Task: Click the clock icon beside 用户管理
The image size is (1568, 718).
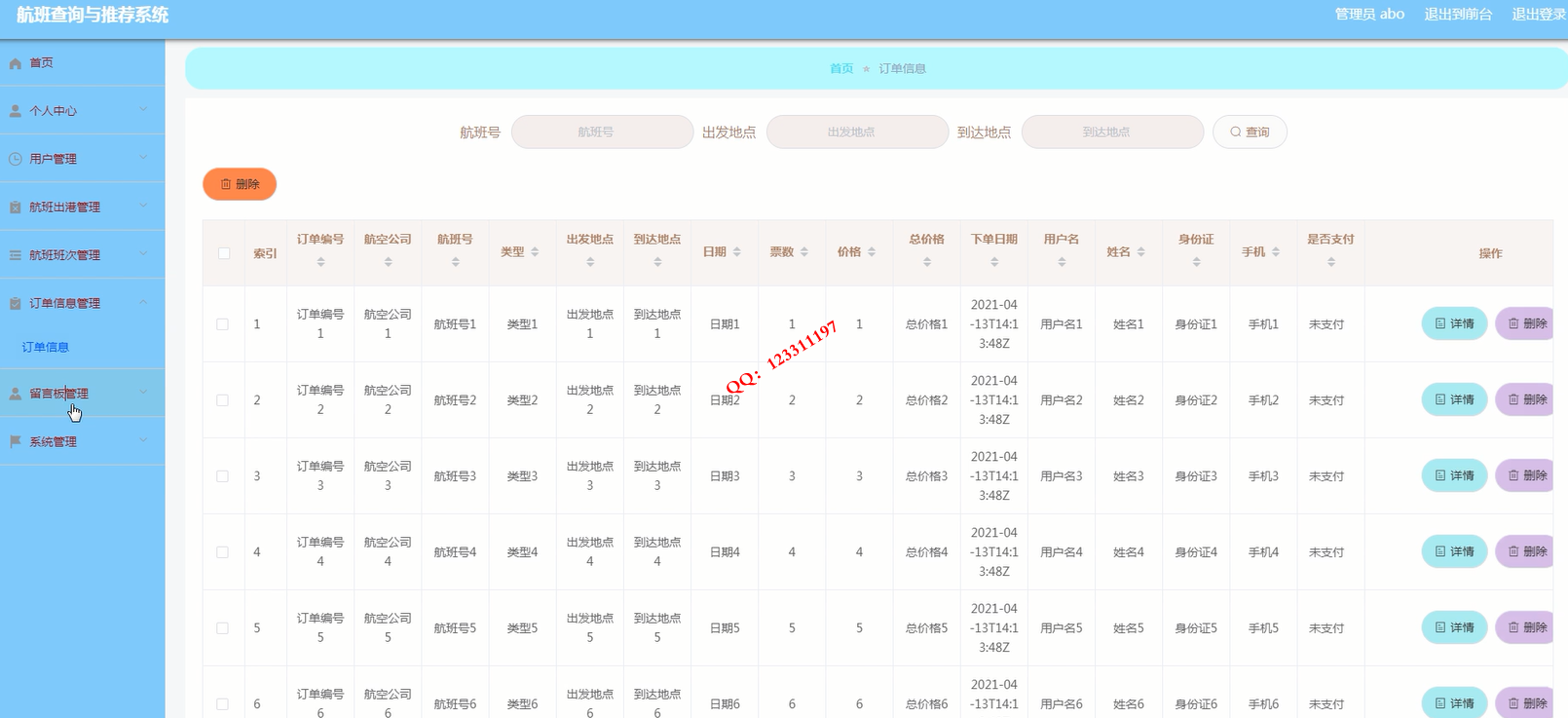Action: tap(16, 159)
